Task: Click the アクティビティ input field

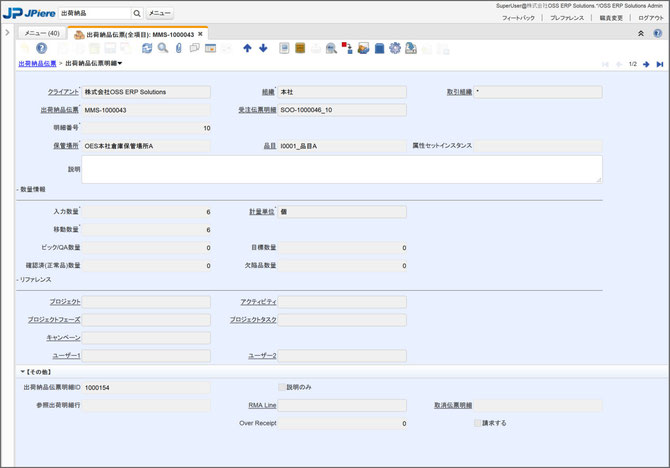Action: [x=342, y=302]
